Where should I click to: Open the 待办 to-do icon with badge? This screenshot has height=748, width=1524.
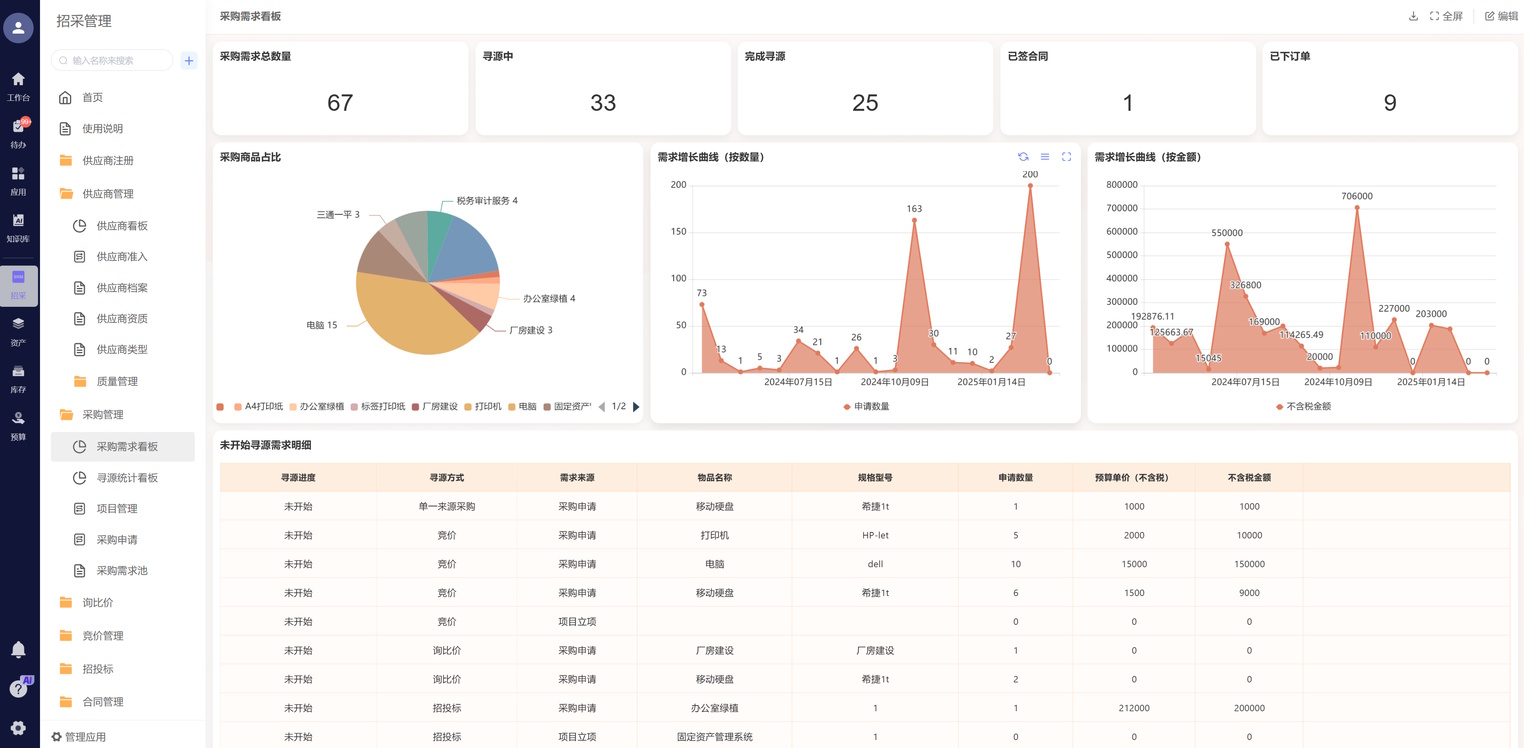18,133
